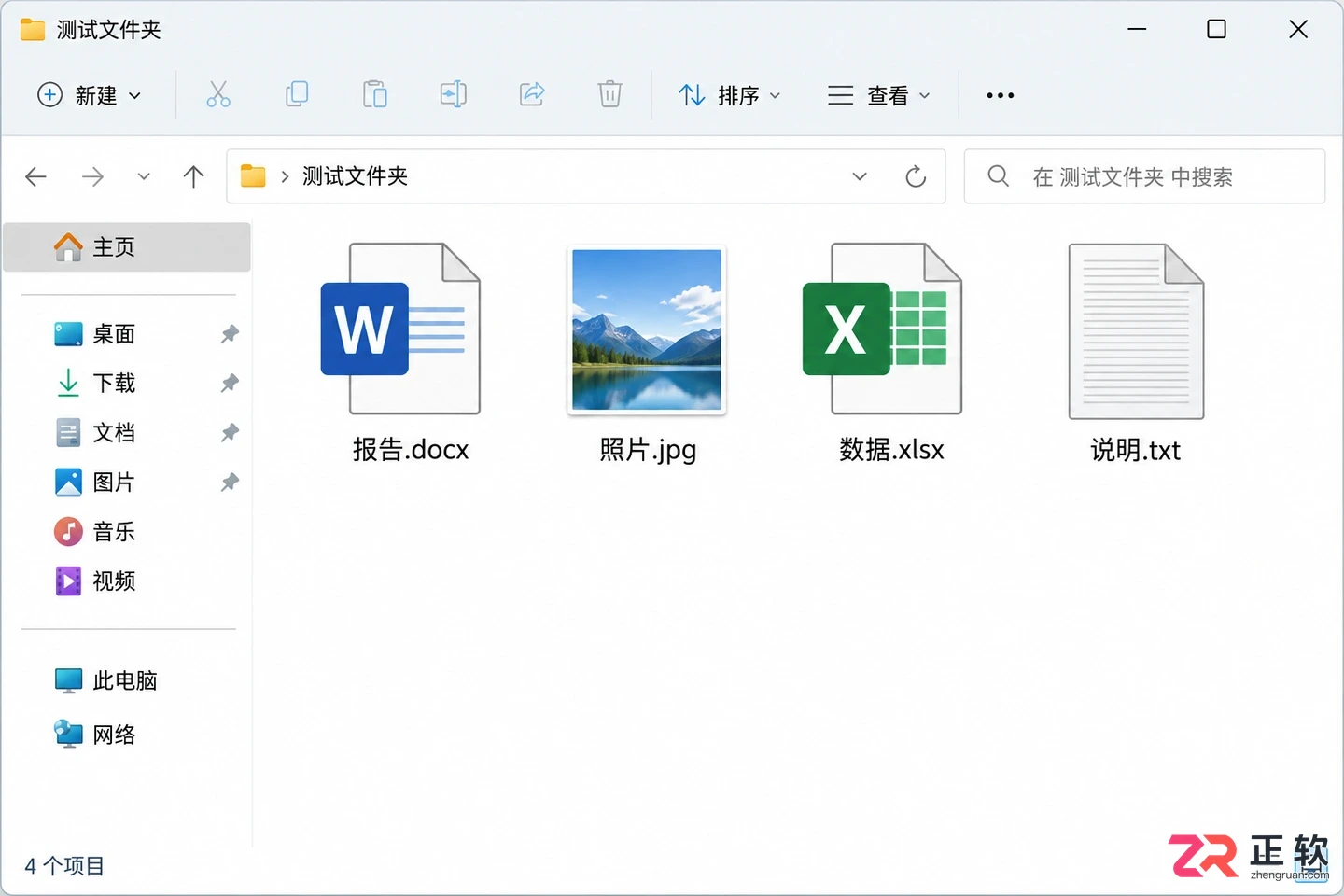Image resolution: width=1344 pixels, height=896 pixels.
Task: Click 测试文件夹 in the address path
Action: 356,175
